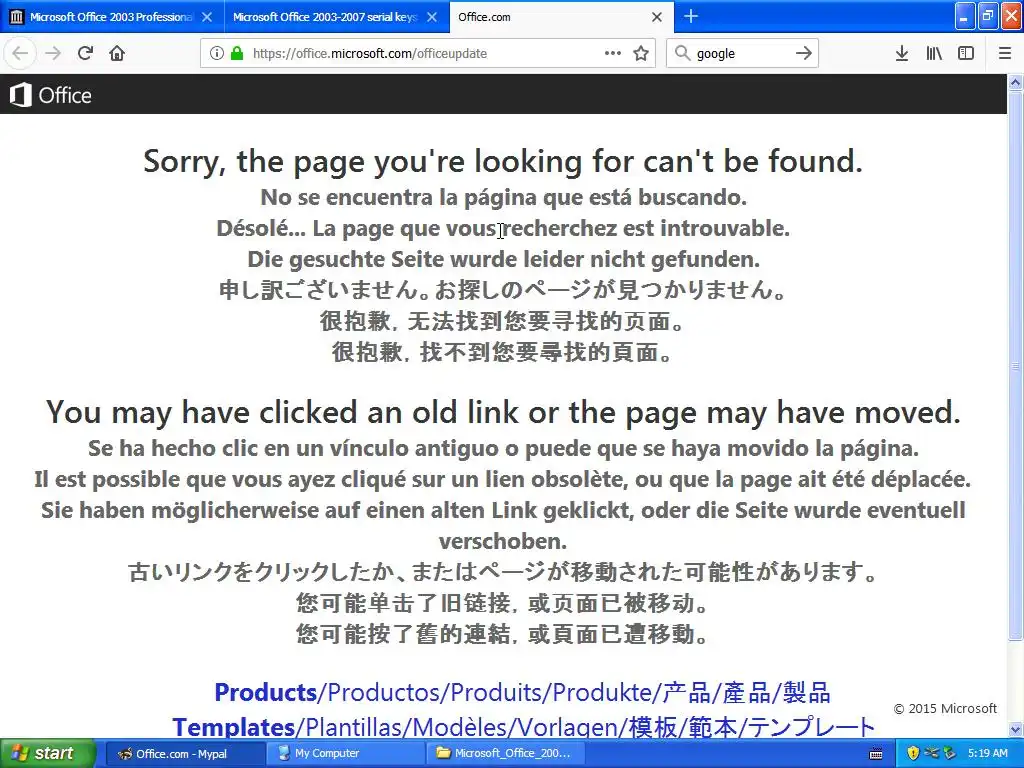Minimize the browser window
Image resolution: width=1024 pixels, height=768 pixels.
click(x=965, y=16)
